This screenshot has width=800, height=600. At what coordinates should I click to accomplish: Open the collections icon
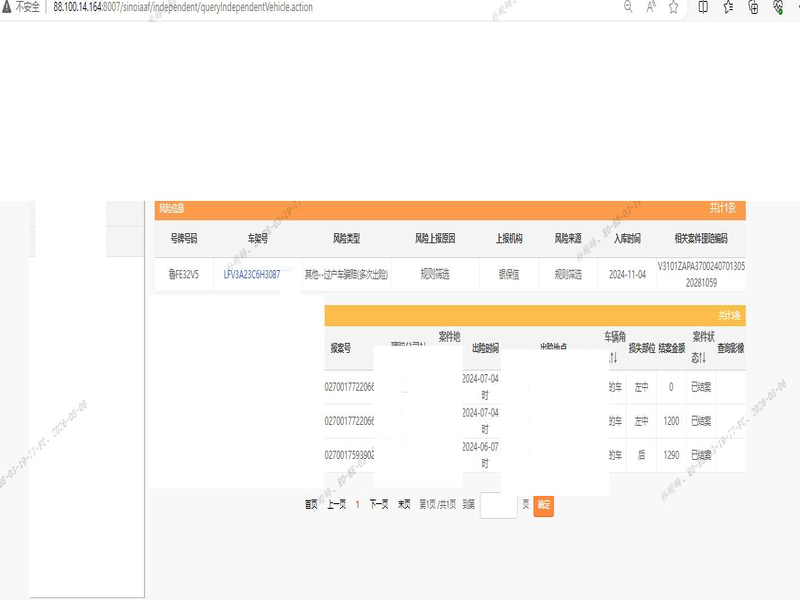pos(753,7)
